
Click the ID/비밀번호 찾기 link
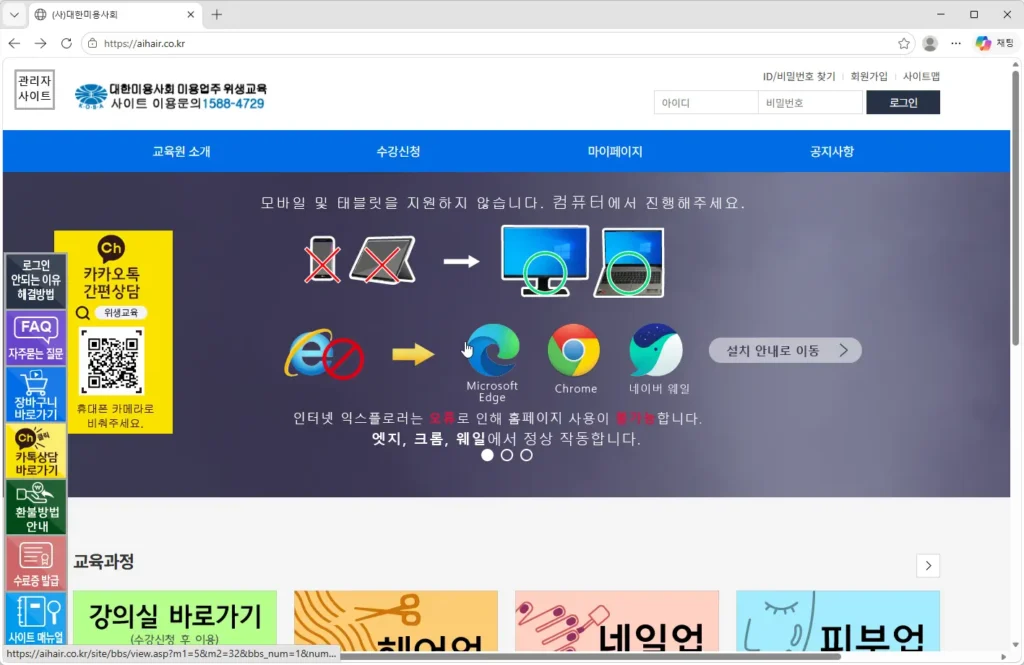[799, 76]
